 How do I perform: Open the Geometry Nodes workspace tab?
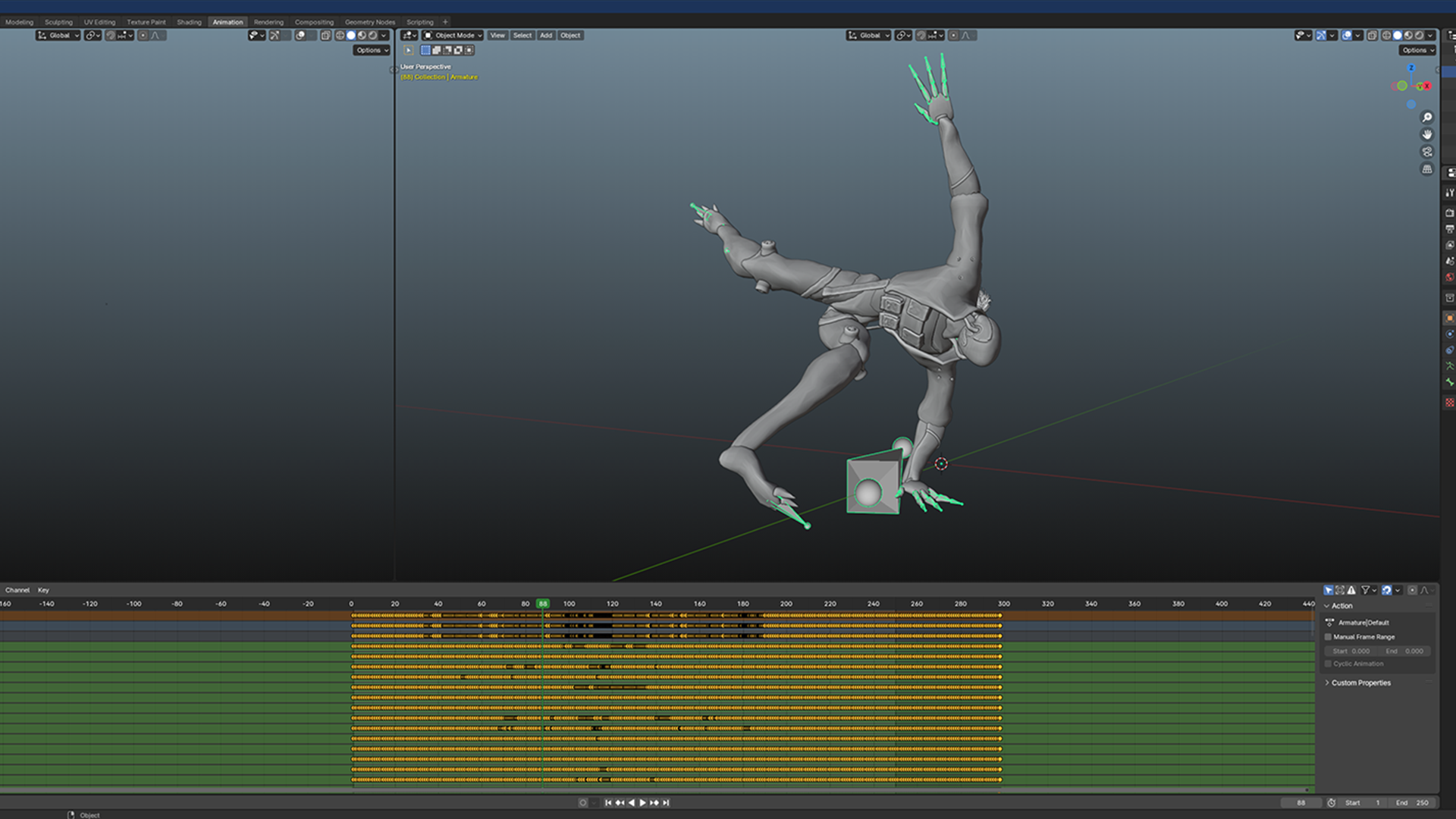coord(369,22)
